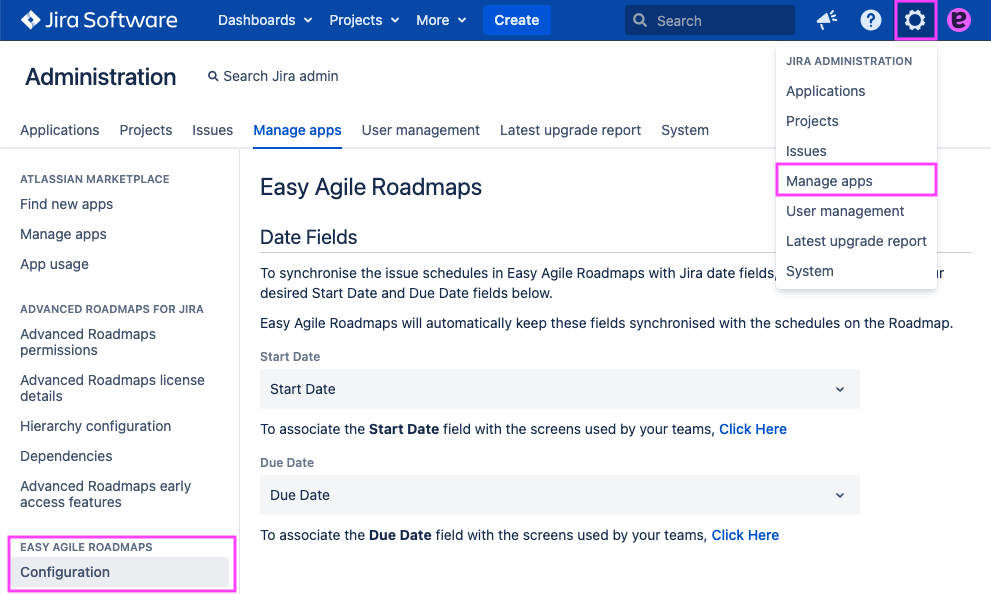991x594 pixels.
Task: Select Manage apps in Jira Administration menu
Action: coord(829,181)
